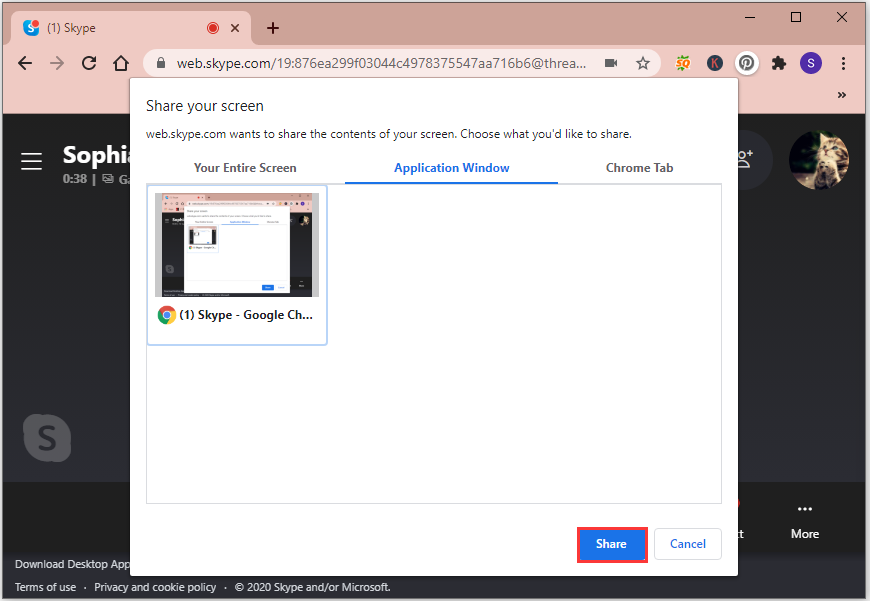
Task: Click the add people icon in Skype call
Action: pyautogui.click(x=745, y=159)
